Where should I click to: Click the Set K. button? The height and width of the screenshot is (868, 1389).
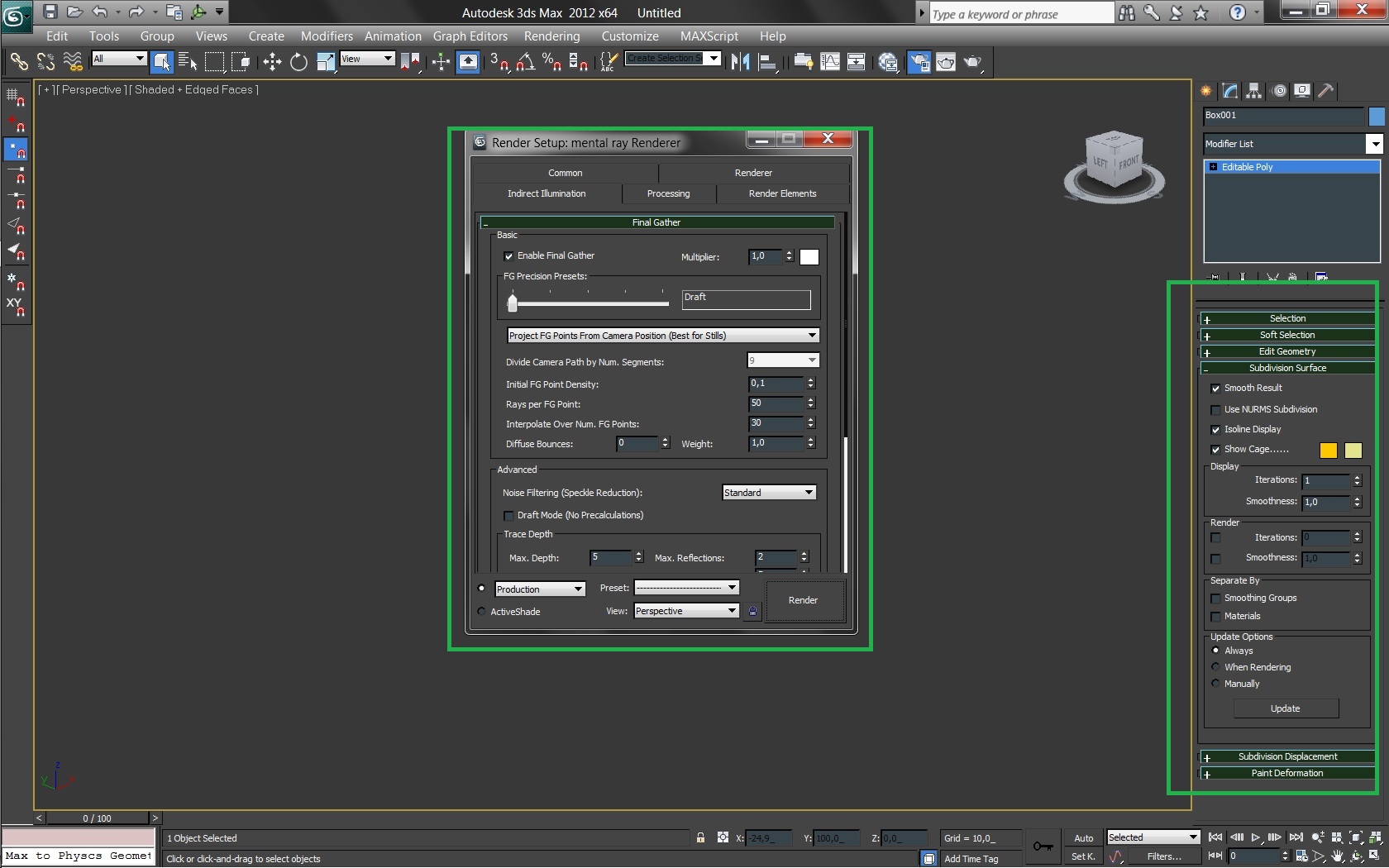point(1083,856)
